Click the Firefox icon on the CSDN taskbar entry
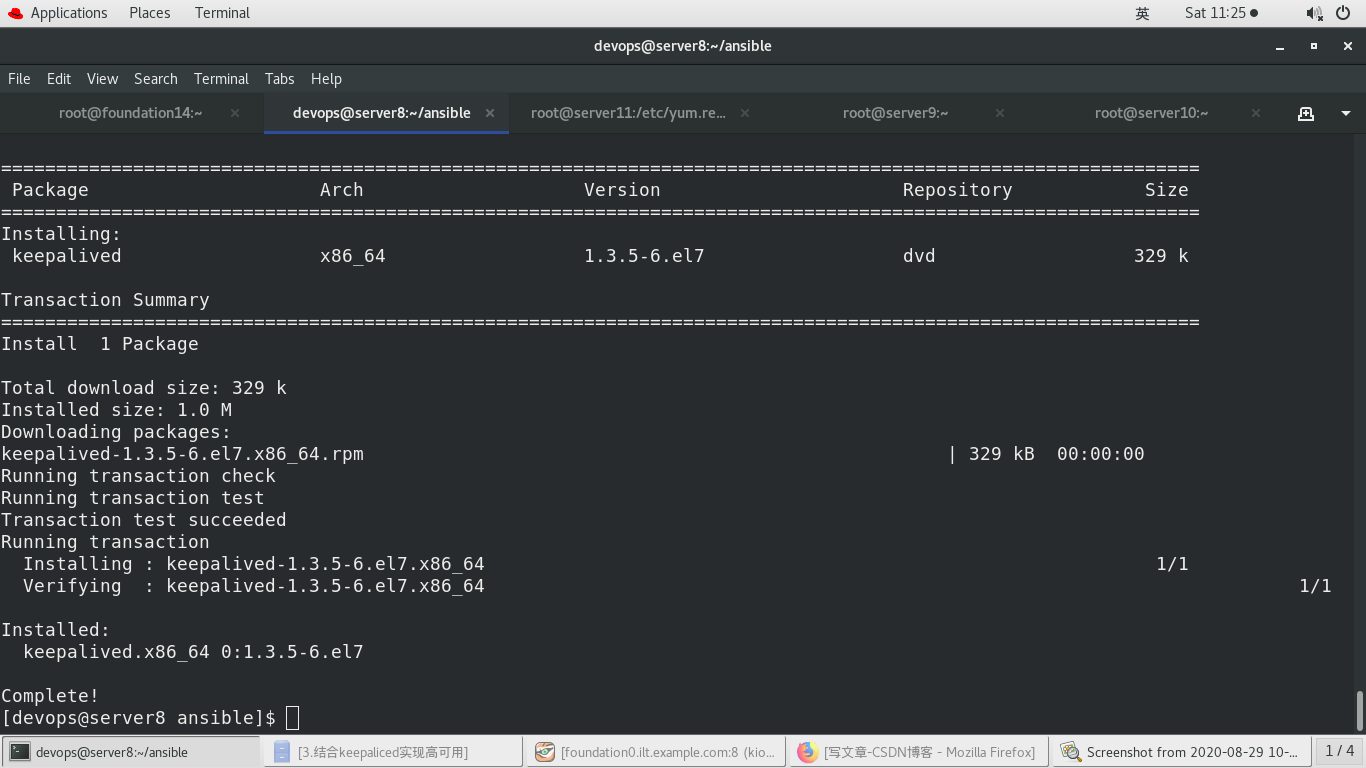This screenshot has width=1366, height=768. [x=806, y=751]
